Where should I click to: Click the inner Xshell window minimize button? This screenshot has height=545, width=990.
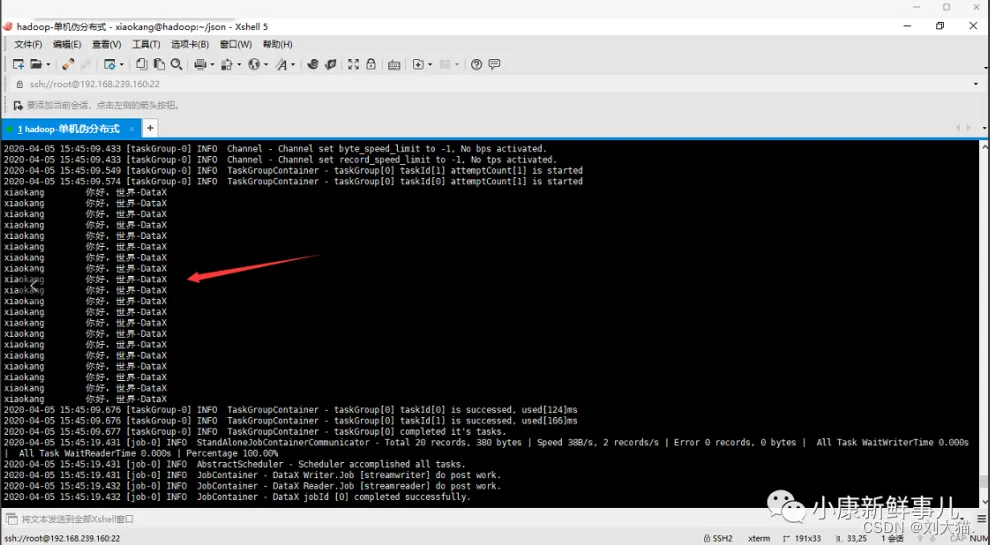tap(907, 26)
